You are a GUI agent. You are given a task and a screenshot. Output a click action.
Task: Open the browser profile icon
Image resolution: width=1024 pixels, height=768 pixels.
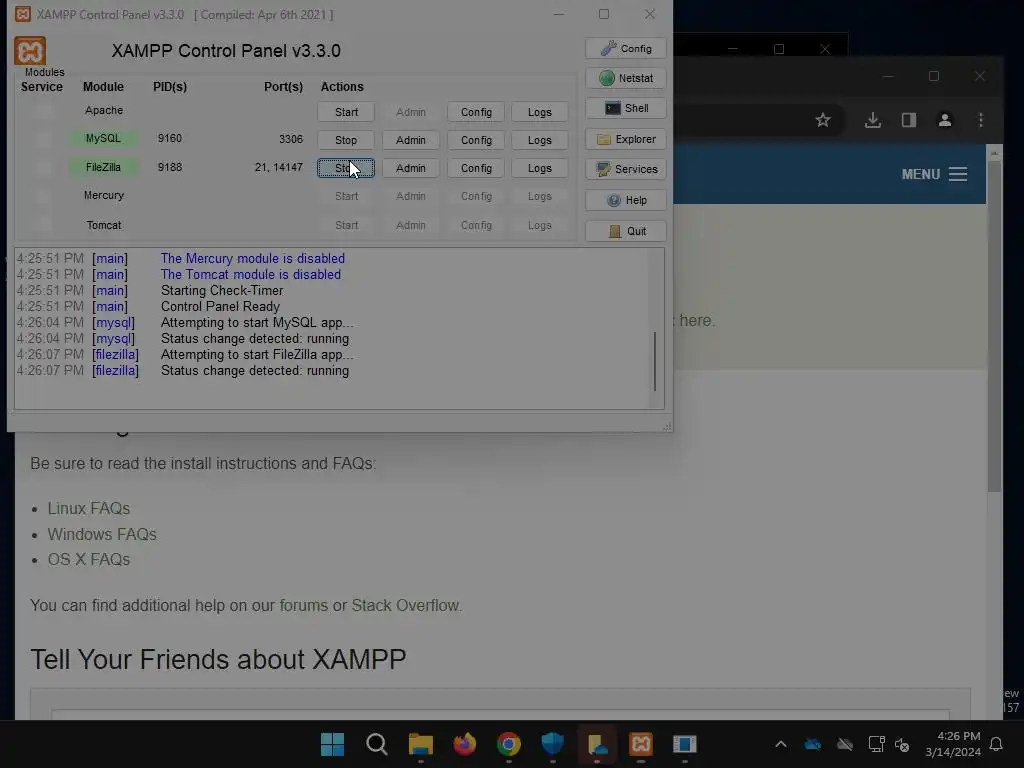944,120
